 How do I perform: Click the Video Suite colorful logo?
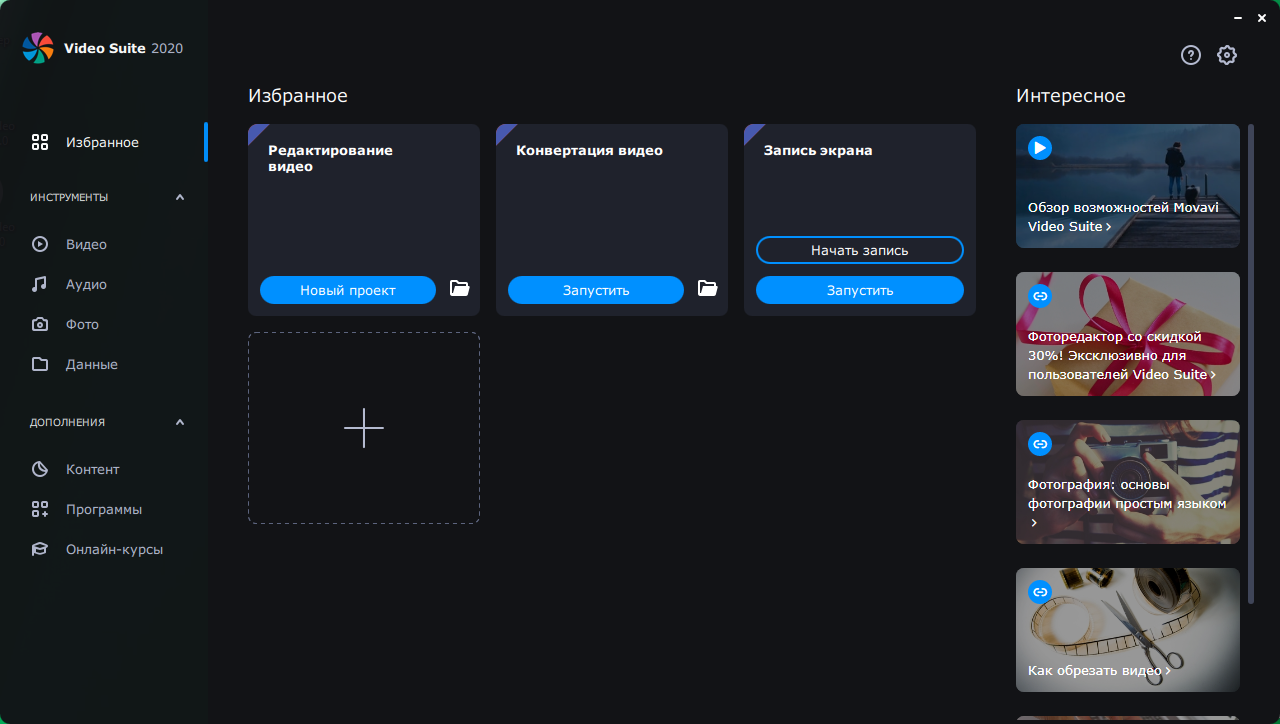[x=38, y=48]
